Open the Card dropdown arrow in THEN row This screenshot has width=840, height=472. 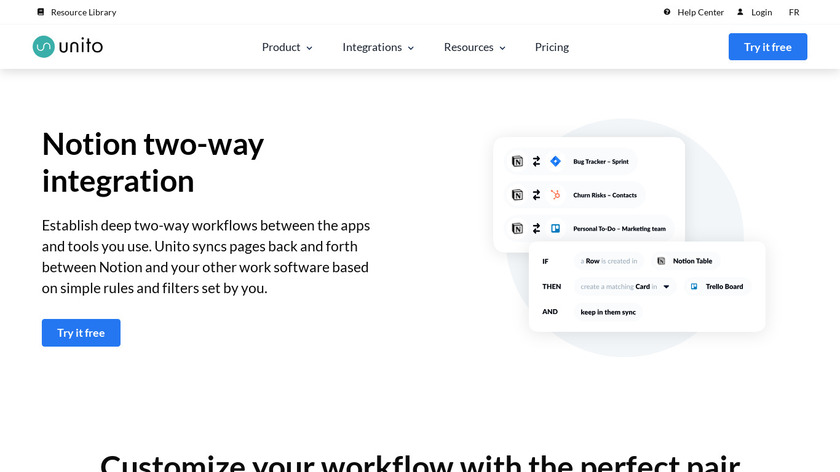[x=666, y=287]
